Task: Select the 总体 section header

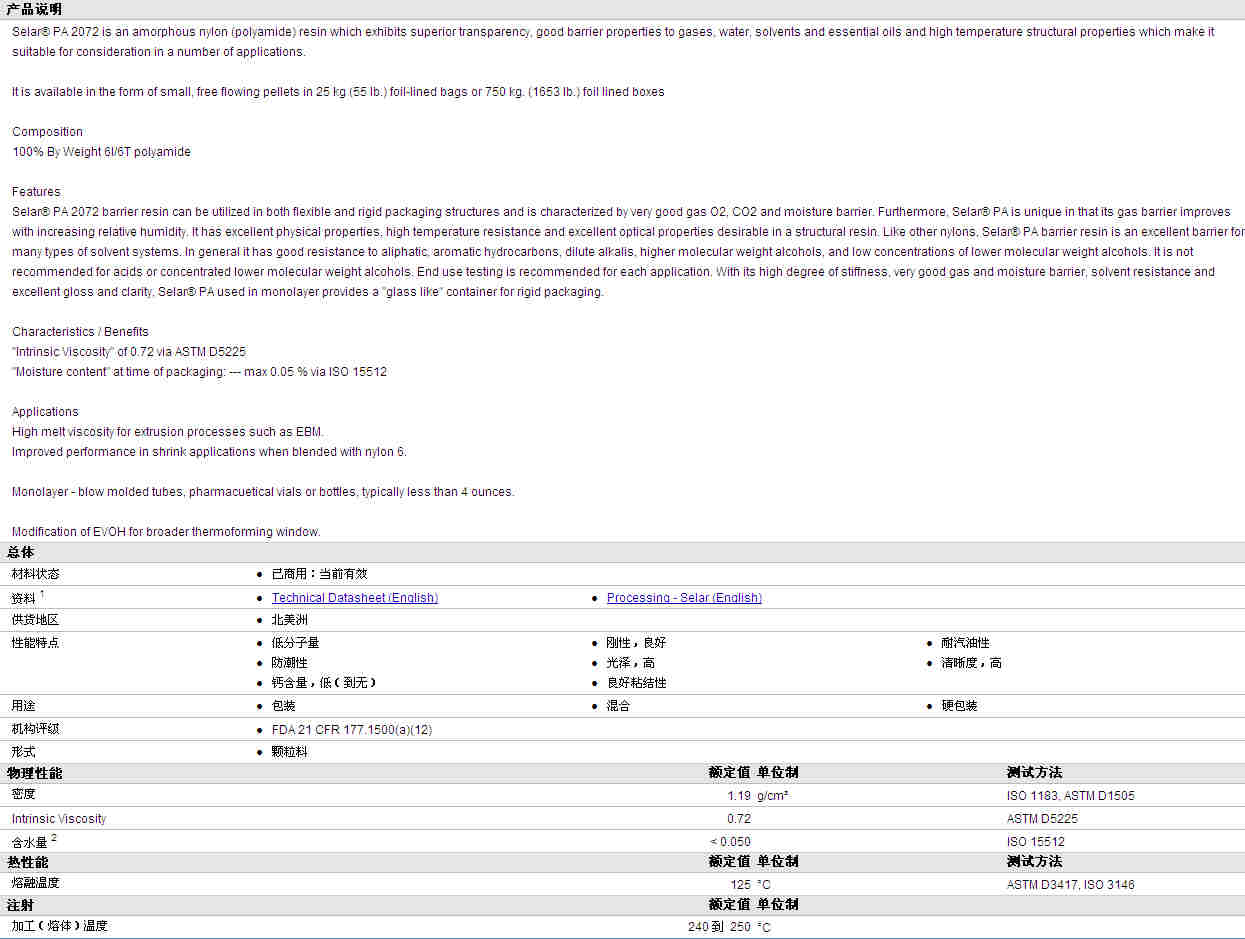Action: (21, 553)
